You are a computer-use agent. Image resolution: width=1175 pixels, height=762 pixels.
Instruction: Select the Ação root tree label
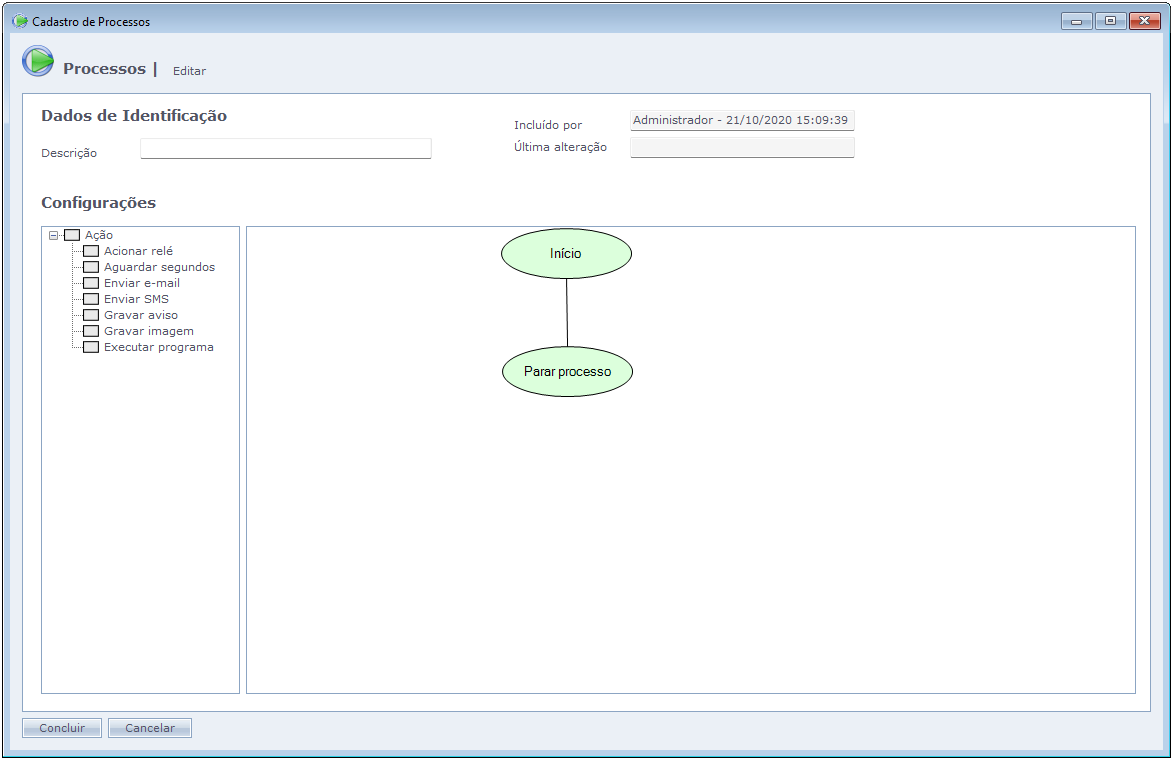point(98,235)
